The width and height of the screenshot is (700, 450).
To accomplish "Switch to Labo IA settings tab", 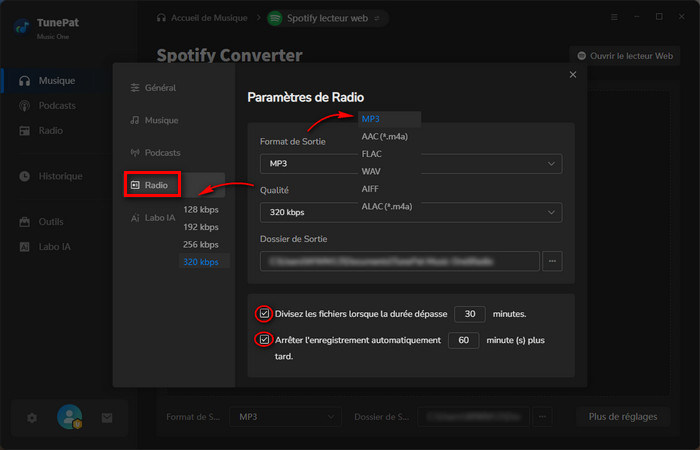I will pyautogui.click(x=153, y=218).
